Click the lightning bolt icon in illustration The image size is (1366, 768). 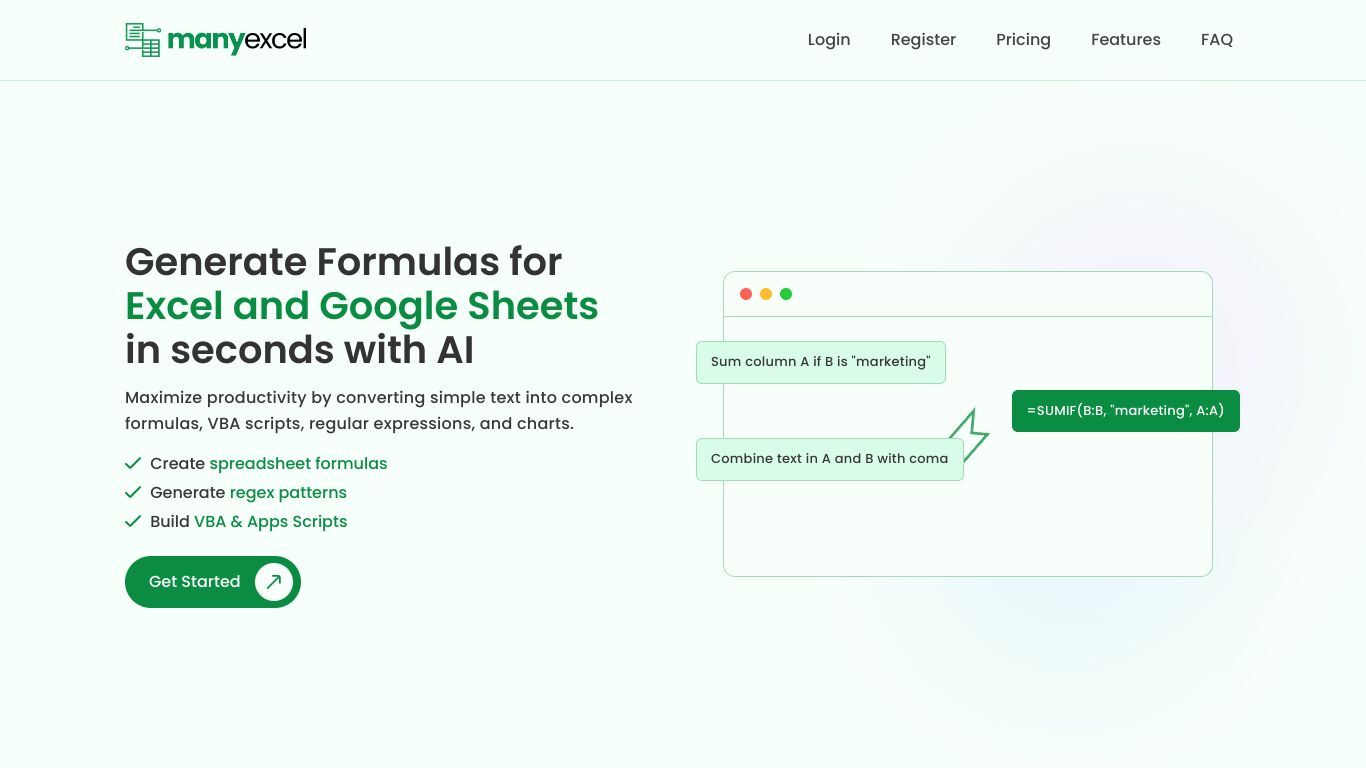click(x=968, y=435)
